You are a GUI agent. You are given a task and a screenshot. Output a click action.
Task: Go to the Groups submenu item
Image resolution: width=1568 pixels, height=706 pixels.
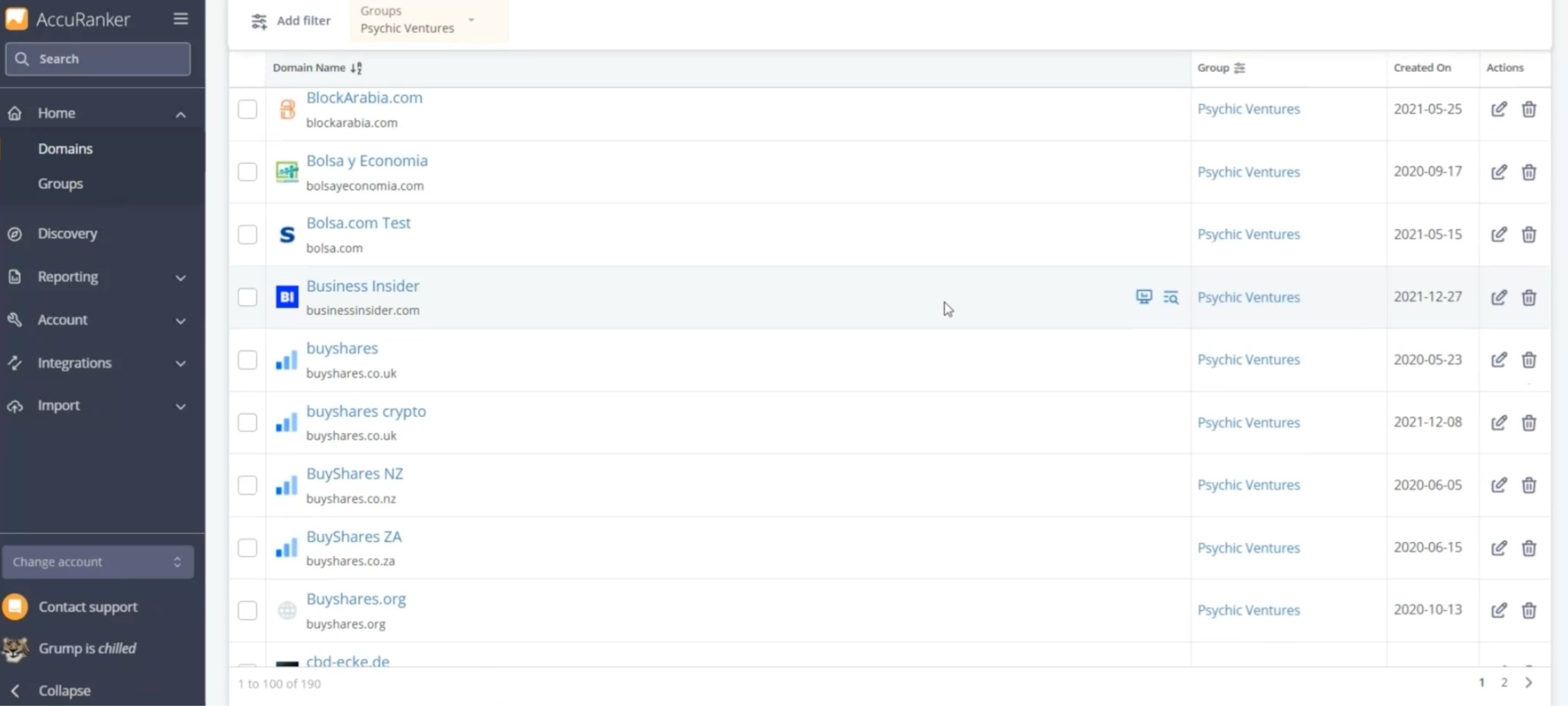coord(60,184)
